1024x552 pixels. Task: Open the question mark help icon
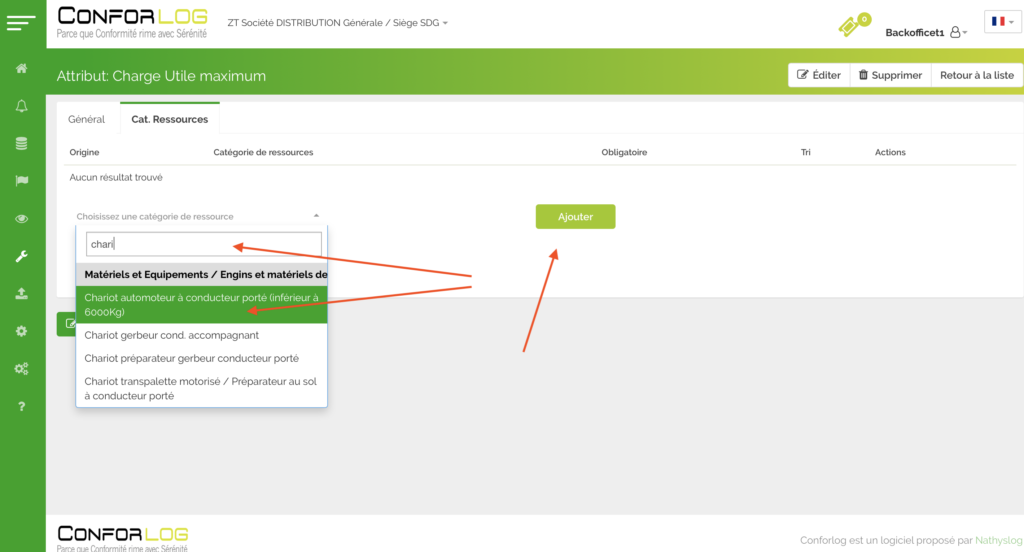21,406
